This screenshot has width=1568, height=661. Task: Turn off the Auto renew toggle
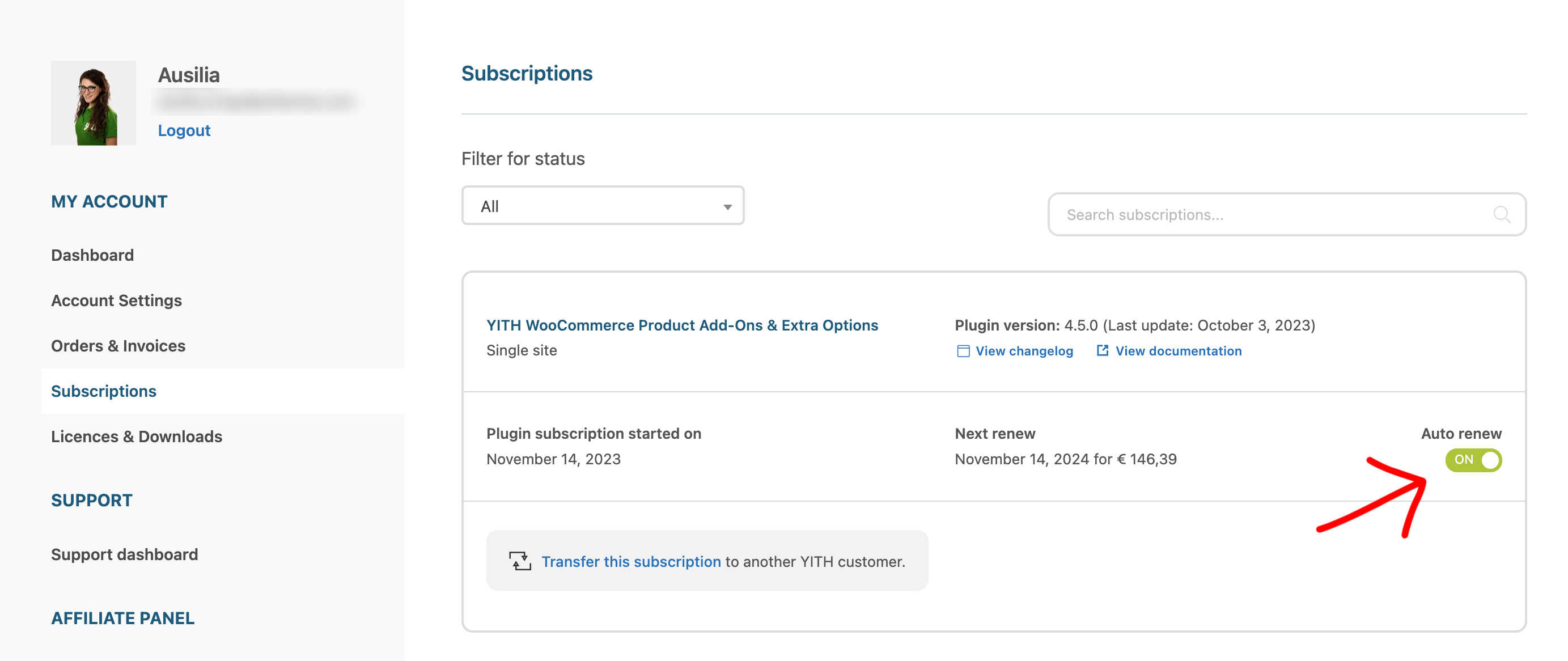(1473, 460)
